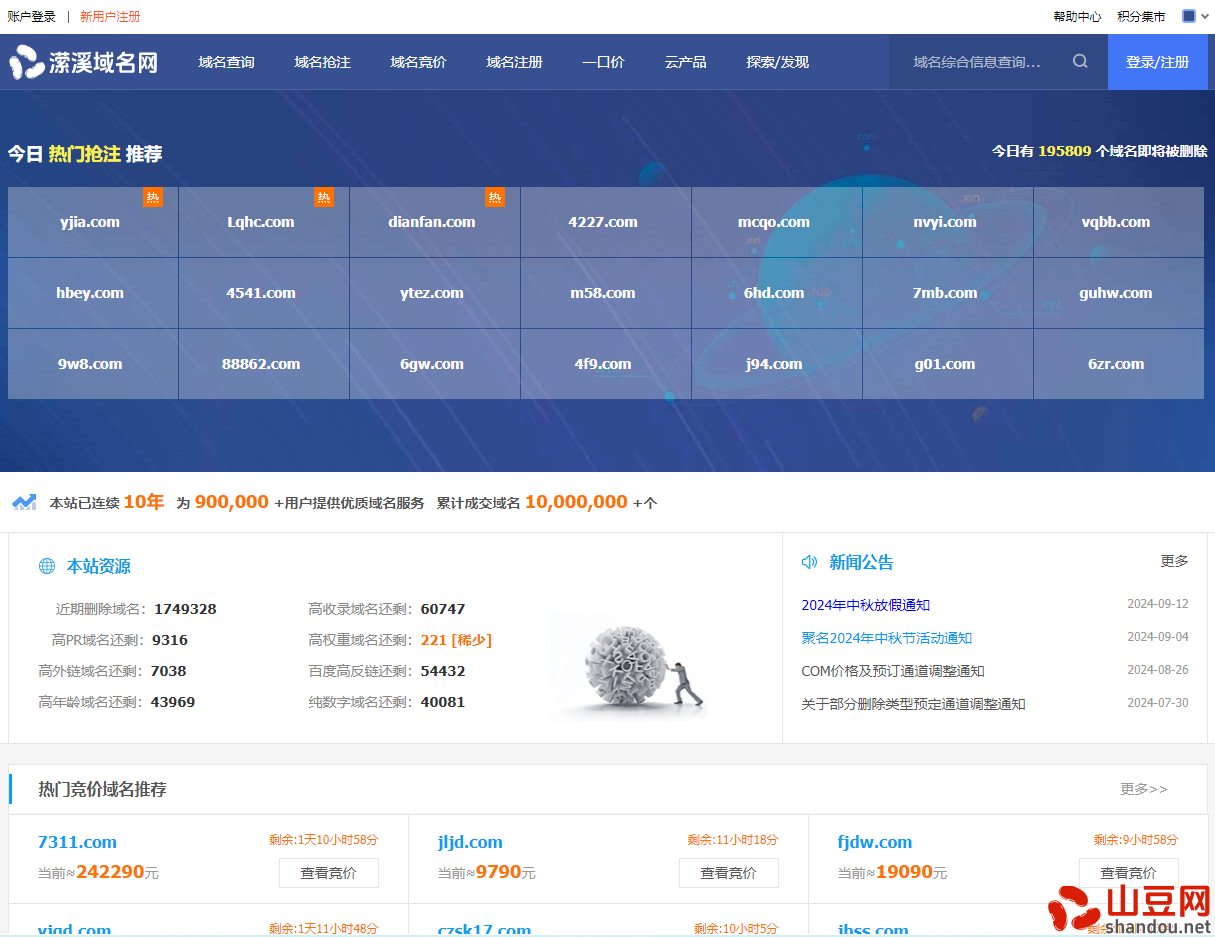The width and height of the screenshot is (1215, 937).
Task: Click the 热 badge on yjia.com
Action: click(x=153, y=198)
